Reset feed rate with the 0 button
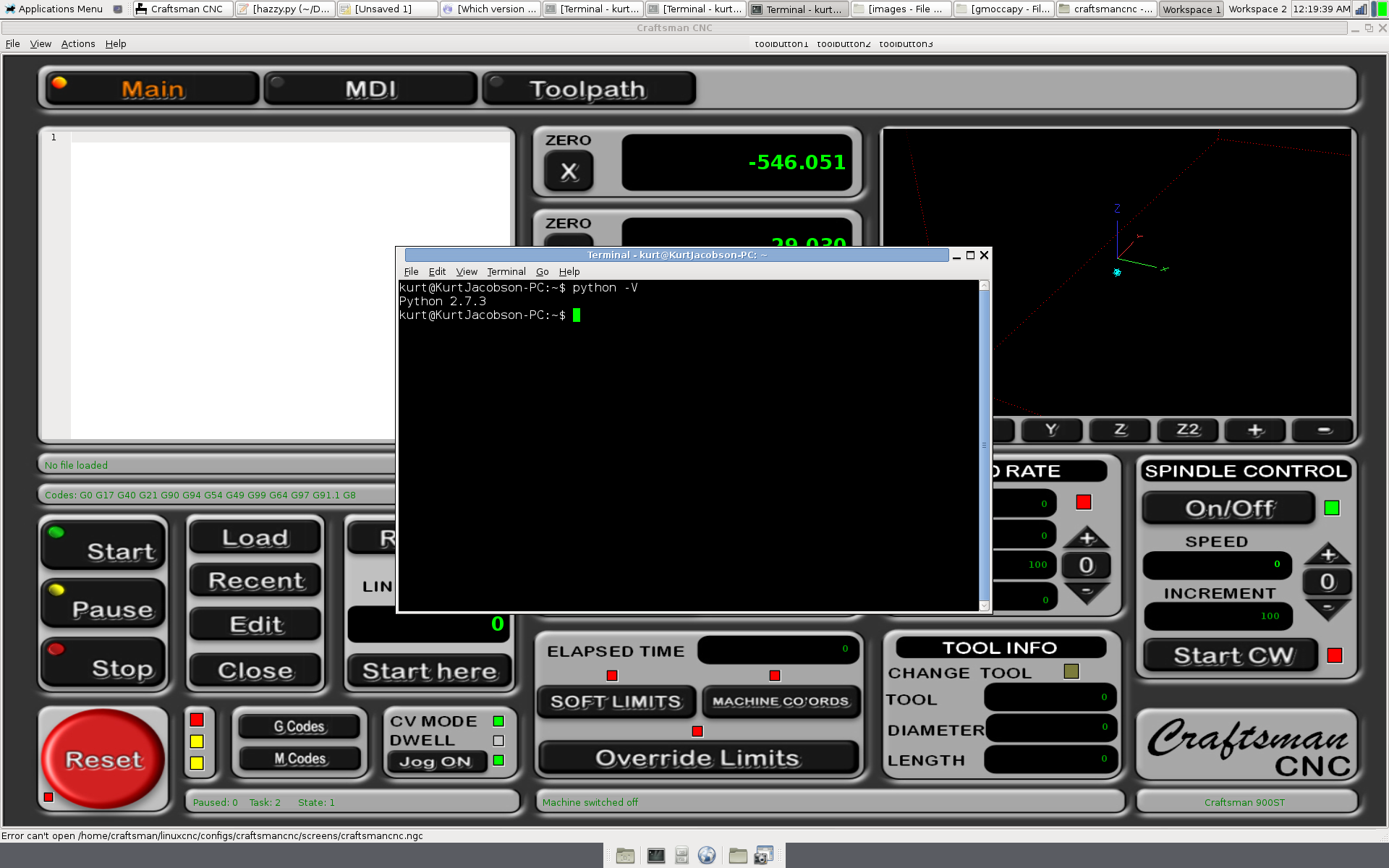Viewport: 1389px width, 868px height. (1087, 565)
